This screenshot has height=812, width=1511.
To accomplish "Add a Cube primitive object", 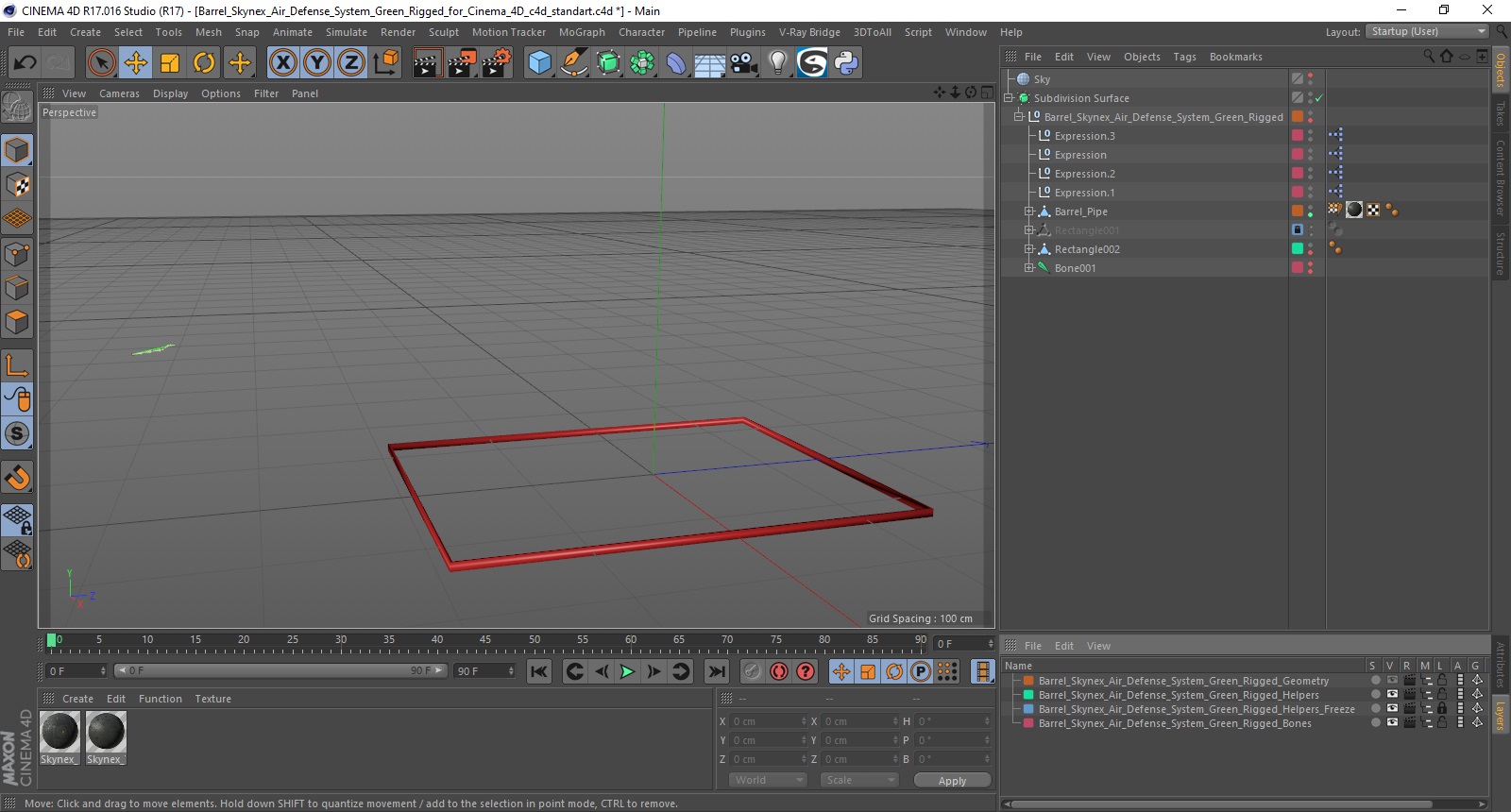I will [x=539, y=63].
